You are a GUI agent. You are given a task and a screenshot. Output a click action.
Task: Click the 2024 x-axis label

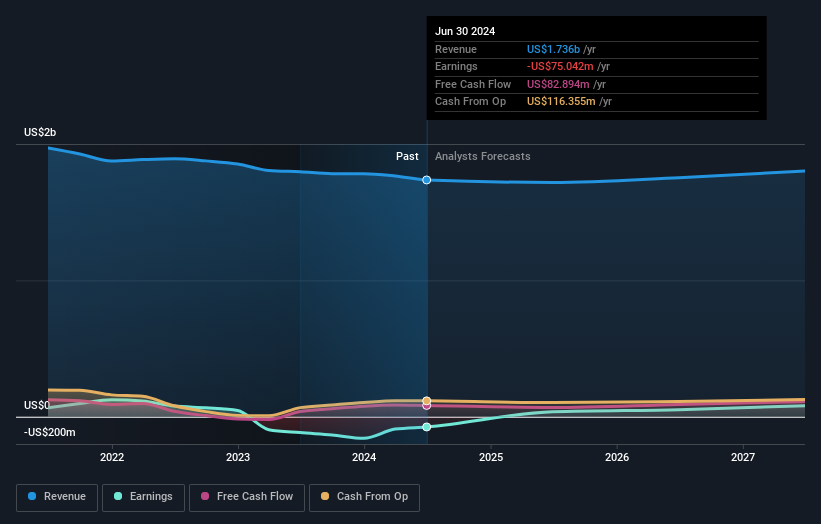click(x=364, y=458)
